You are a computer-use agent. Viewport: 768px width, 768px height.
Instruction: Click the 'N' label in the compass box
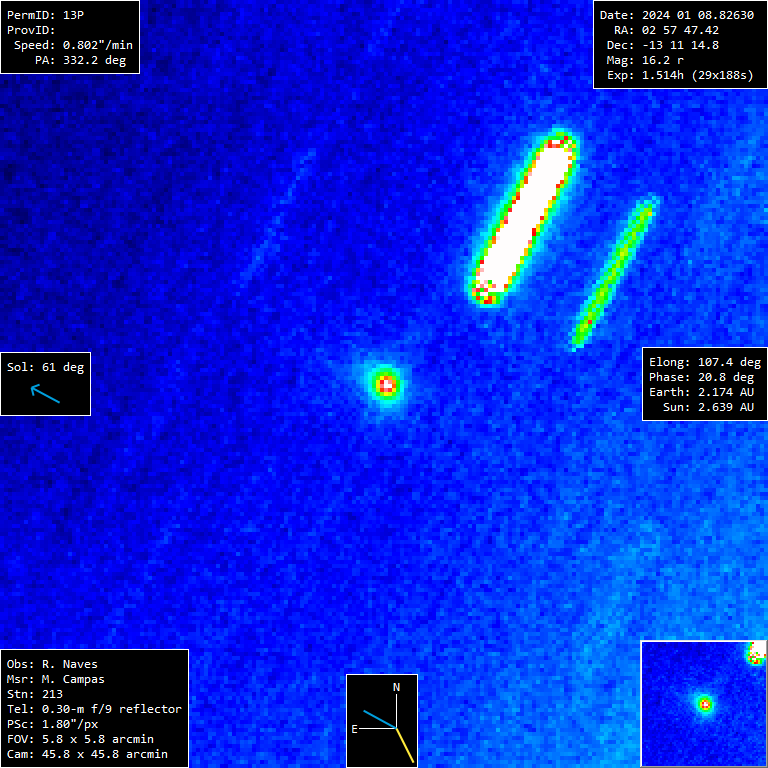397,687
